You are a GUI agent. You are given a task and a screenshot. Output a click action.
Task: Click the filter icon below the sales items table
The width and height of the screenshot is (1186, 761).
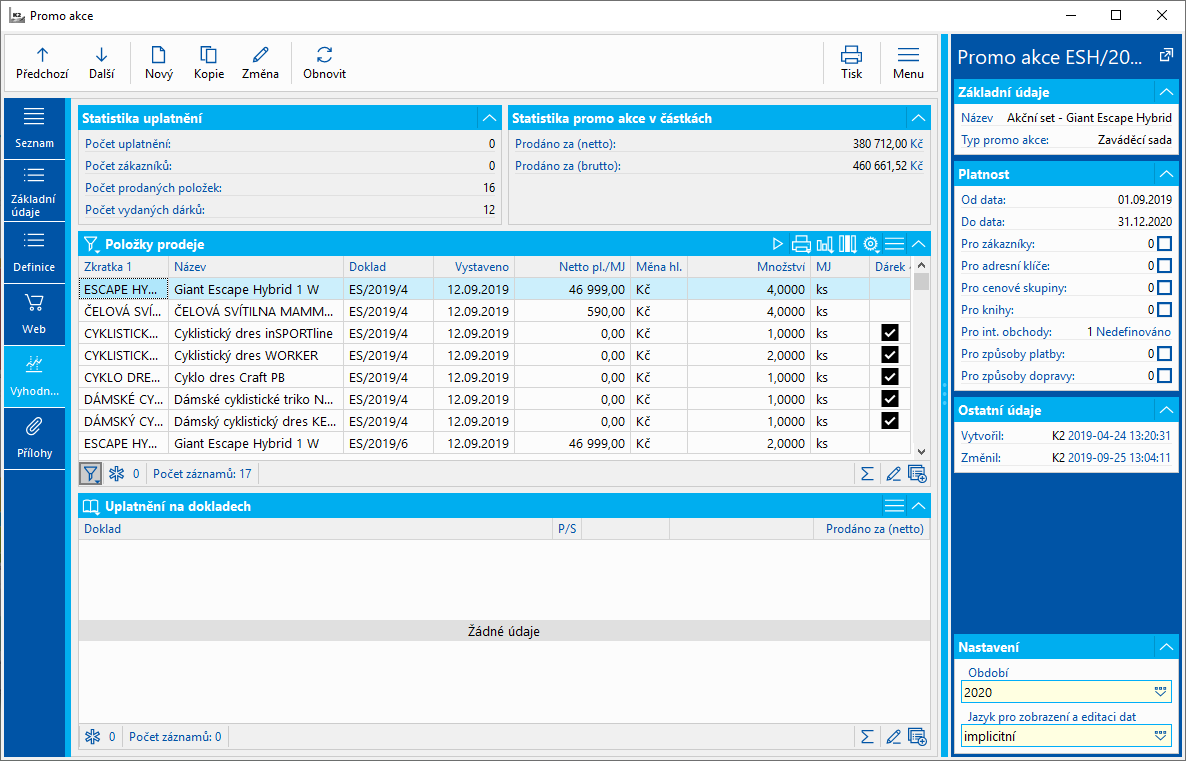click(x=91, y=473)
